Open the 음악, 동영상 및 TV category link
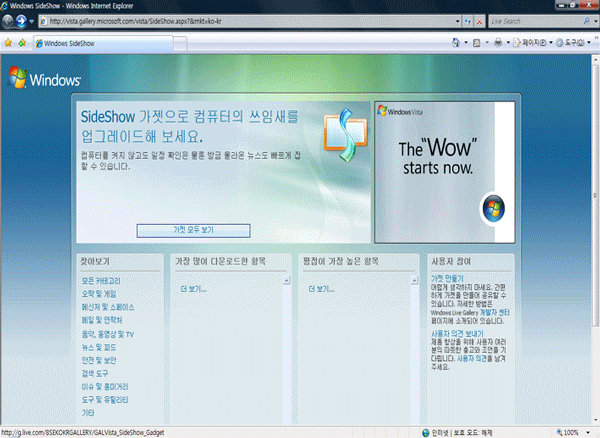 coord(108,334)
